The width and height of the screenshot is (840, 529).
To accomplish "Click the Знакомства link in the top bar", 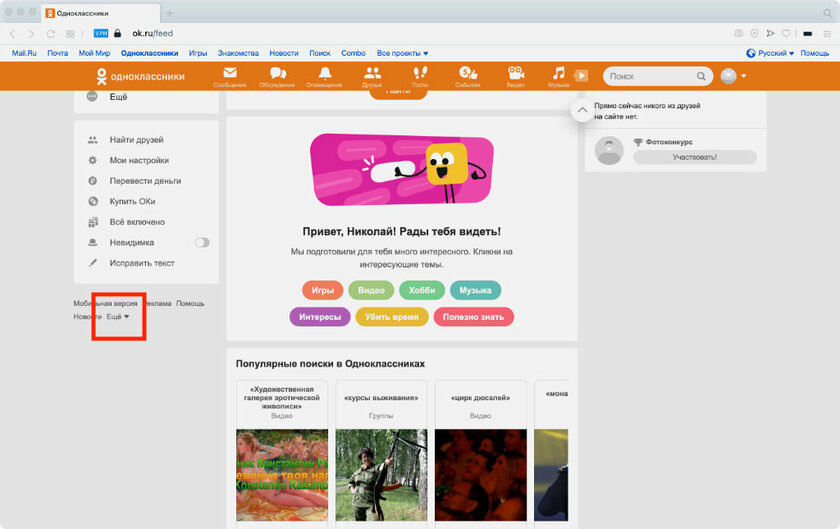I will 238,53.
